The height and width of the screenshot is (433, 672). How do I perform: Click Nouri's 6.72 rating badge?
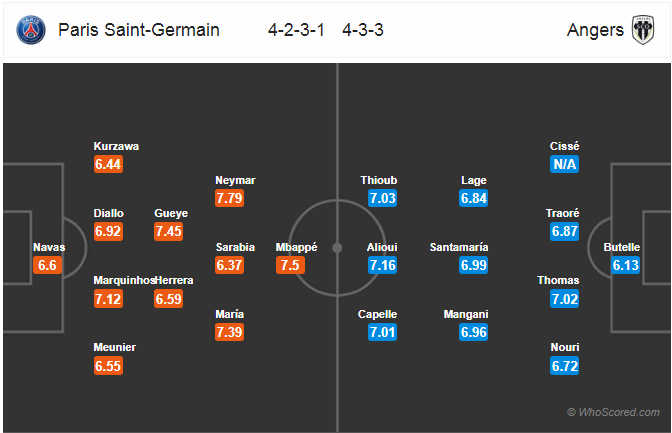point(564,366)
